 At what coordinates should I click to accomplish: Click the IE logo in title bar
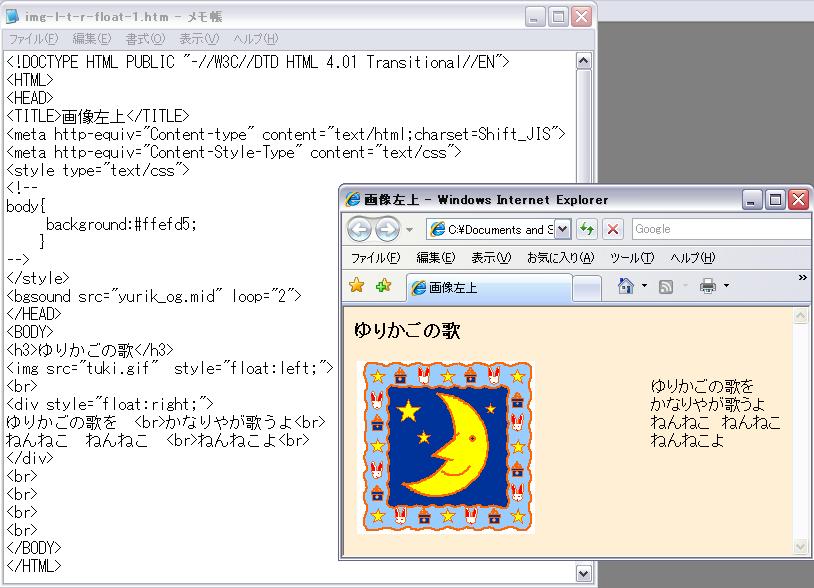[353, 199]
